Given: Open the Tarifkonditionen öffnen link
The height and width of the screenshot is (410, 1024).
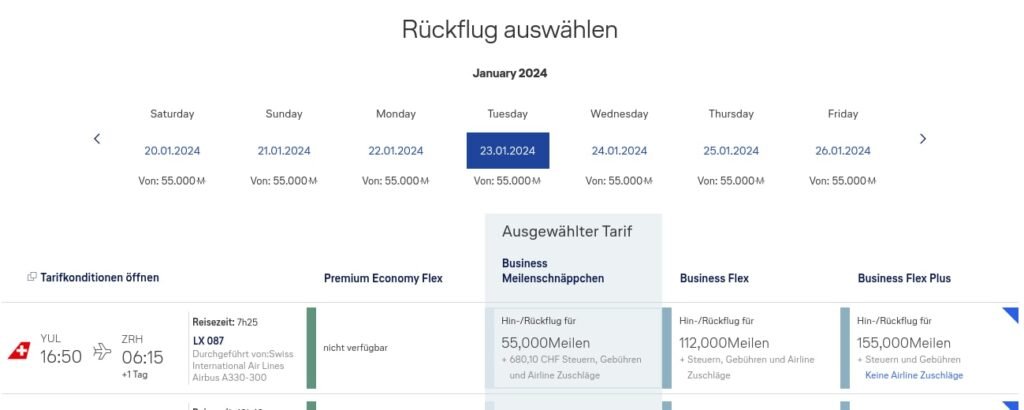Looking at the screenshot, I should coord(99,277).
